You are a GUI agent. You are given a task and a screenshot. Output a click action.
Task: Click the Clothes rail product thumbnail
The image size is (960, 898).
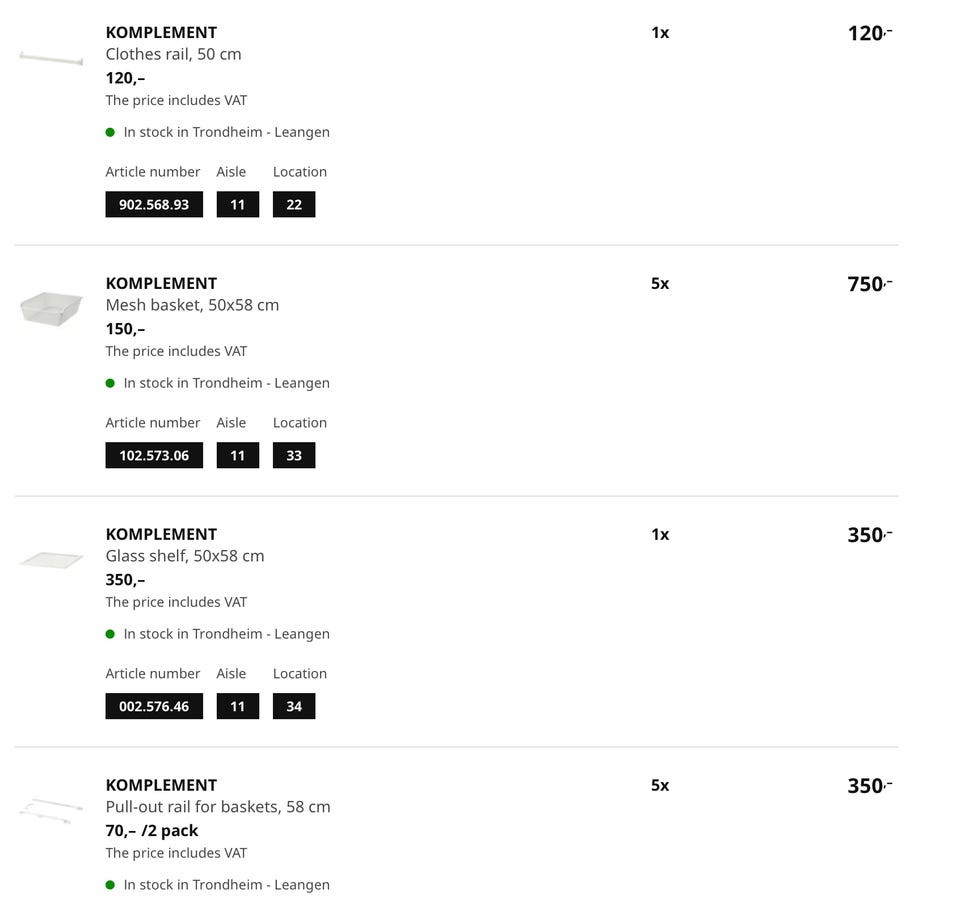(x=51, y=59)
